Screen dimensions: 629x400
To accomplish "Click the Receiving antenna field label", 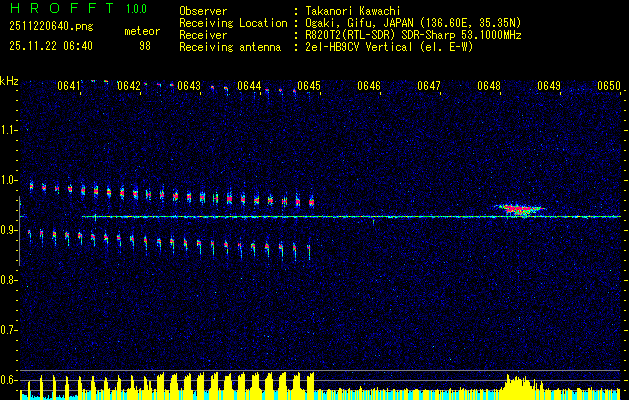I will (x=230, y=47).
